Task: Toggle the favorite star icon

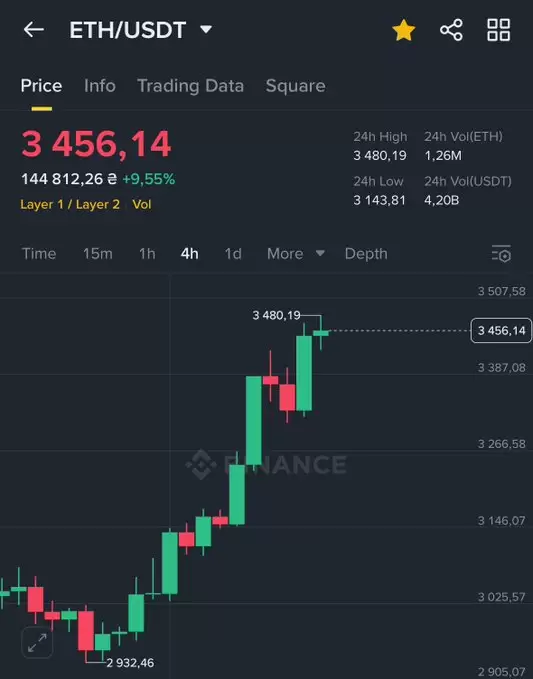Action: tap(404, 30)
